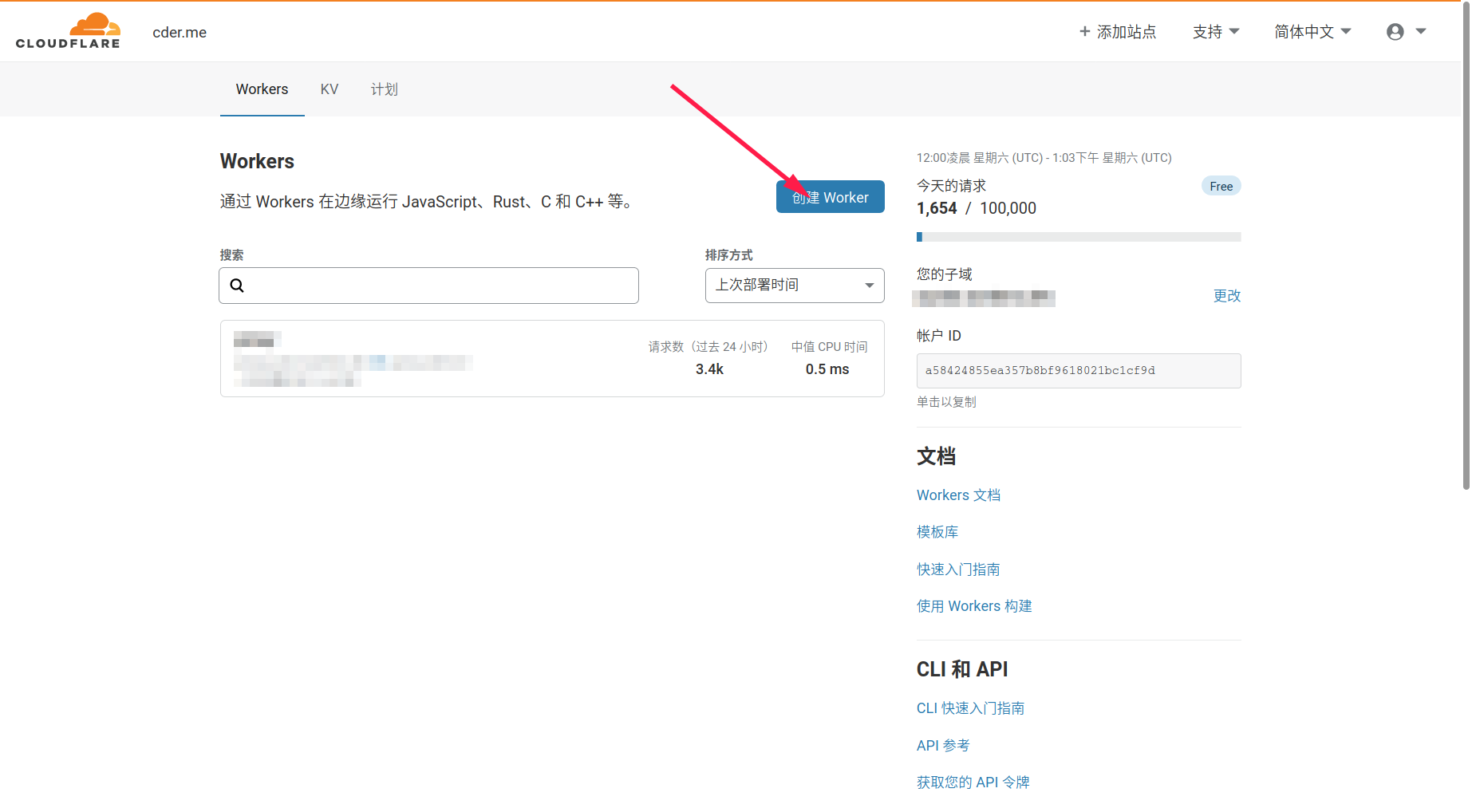The height and width of the screenshot is (812, 1472).
Task: Click the cder.me site name
Action: click(x=180, y=33)
